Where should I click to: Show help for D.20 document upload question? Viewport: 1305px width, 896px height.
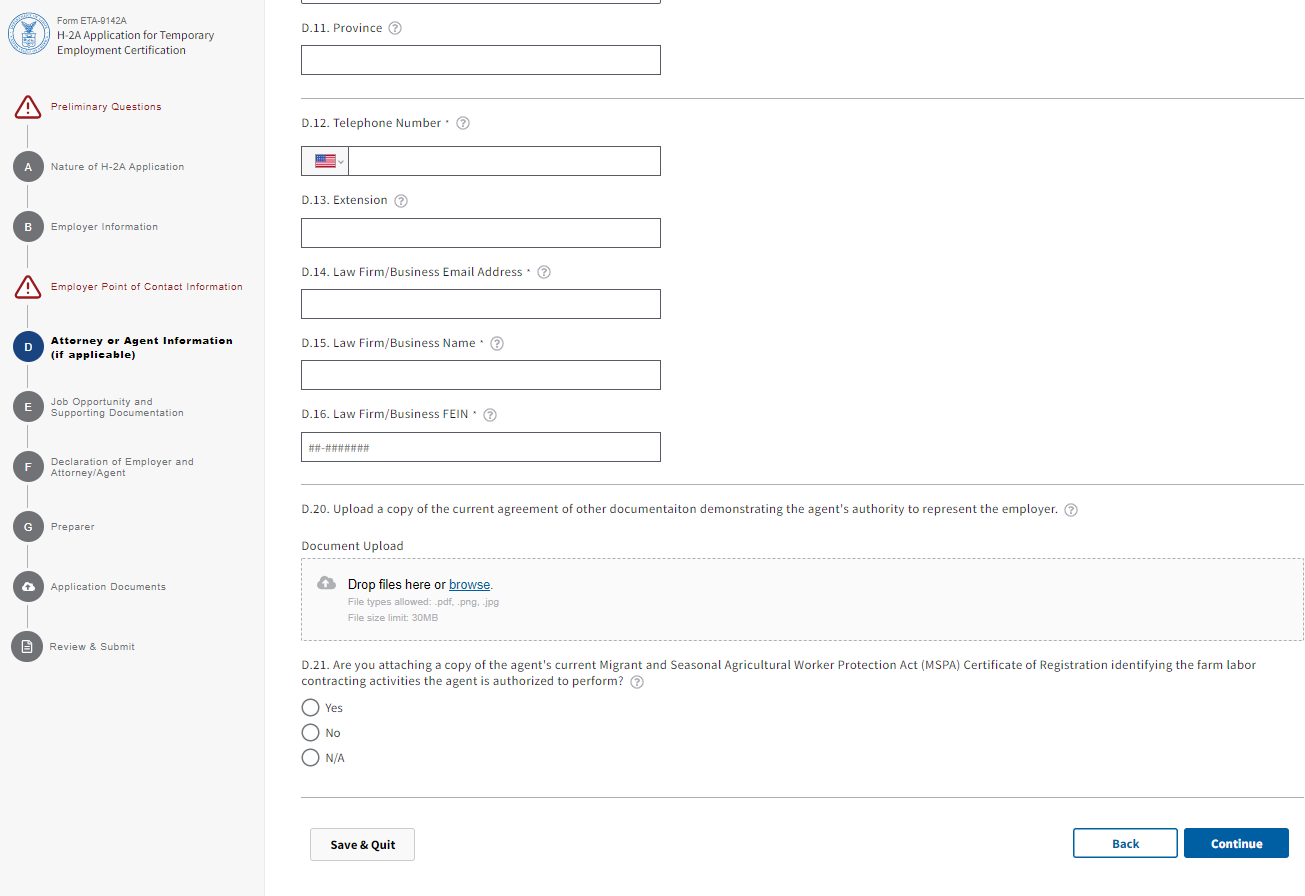click(x=1071, y=510)
